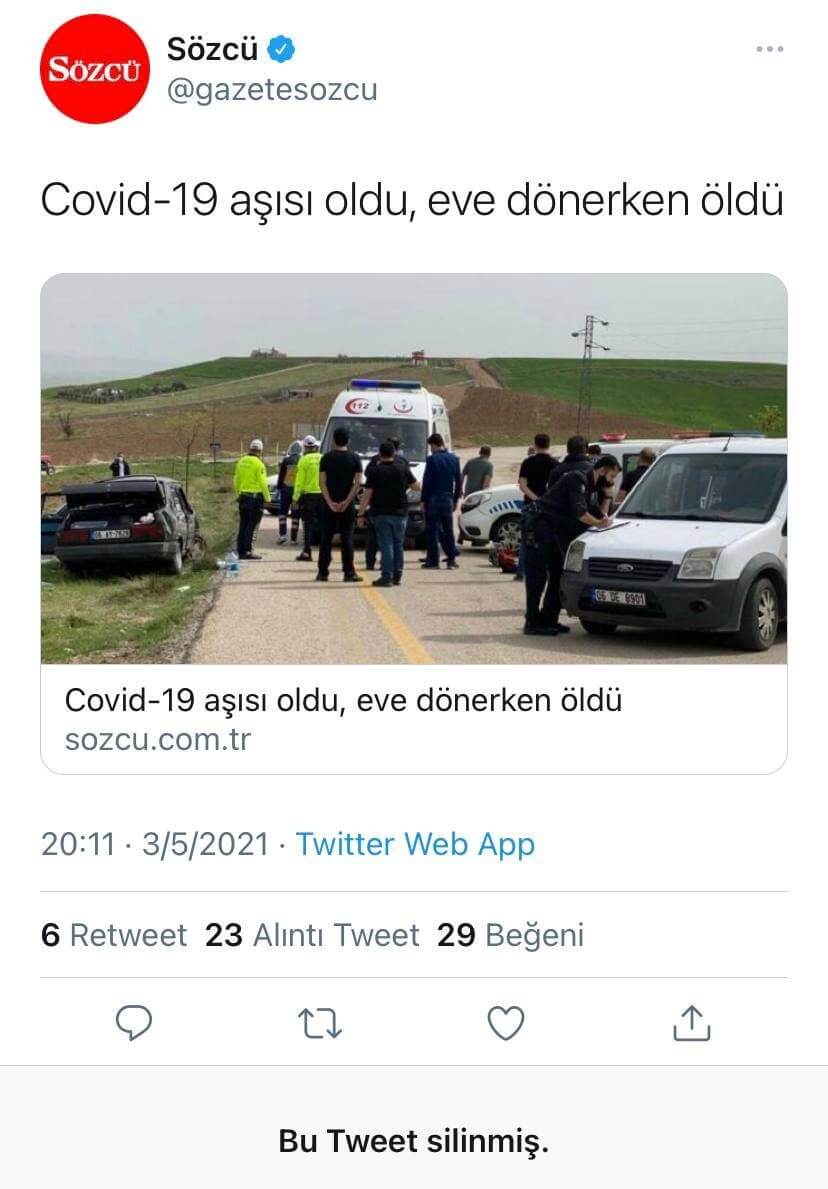Tap the retweet arrows icon
Image resolution: width=828 pixels, height=1189 pixels.
pyautogui.click(x=319, y=1023)
